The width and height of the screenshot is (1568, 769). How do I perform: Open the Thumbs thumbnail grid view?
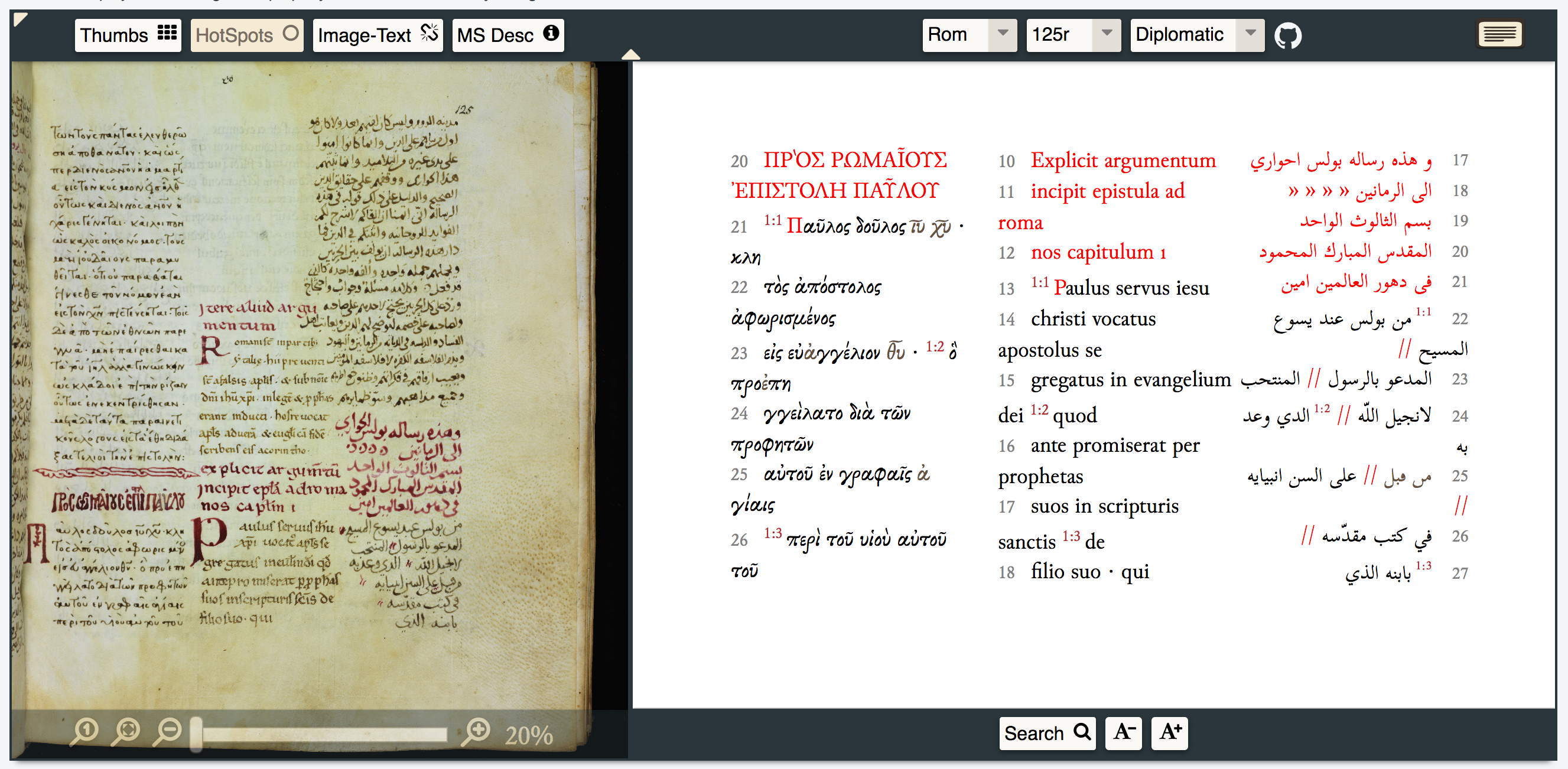click(128, 35)
